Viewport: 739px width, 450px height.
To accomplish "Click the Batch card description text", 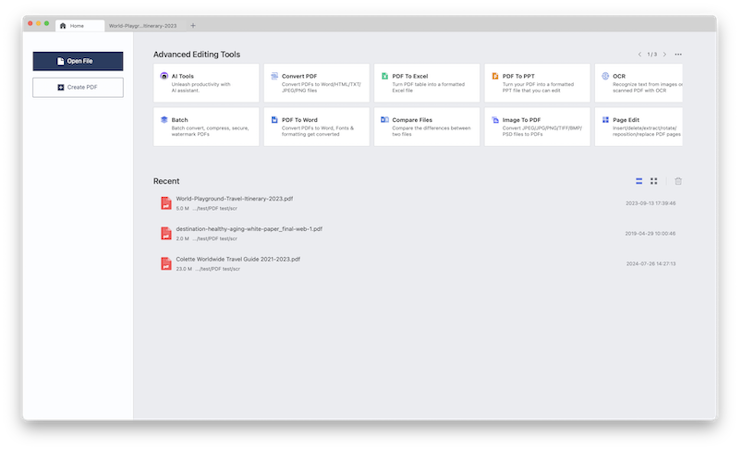I will click(210, 131).
